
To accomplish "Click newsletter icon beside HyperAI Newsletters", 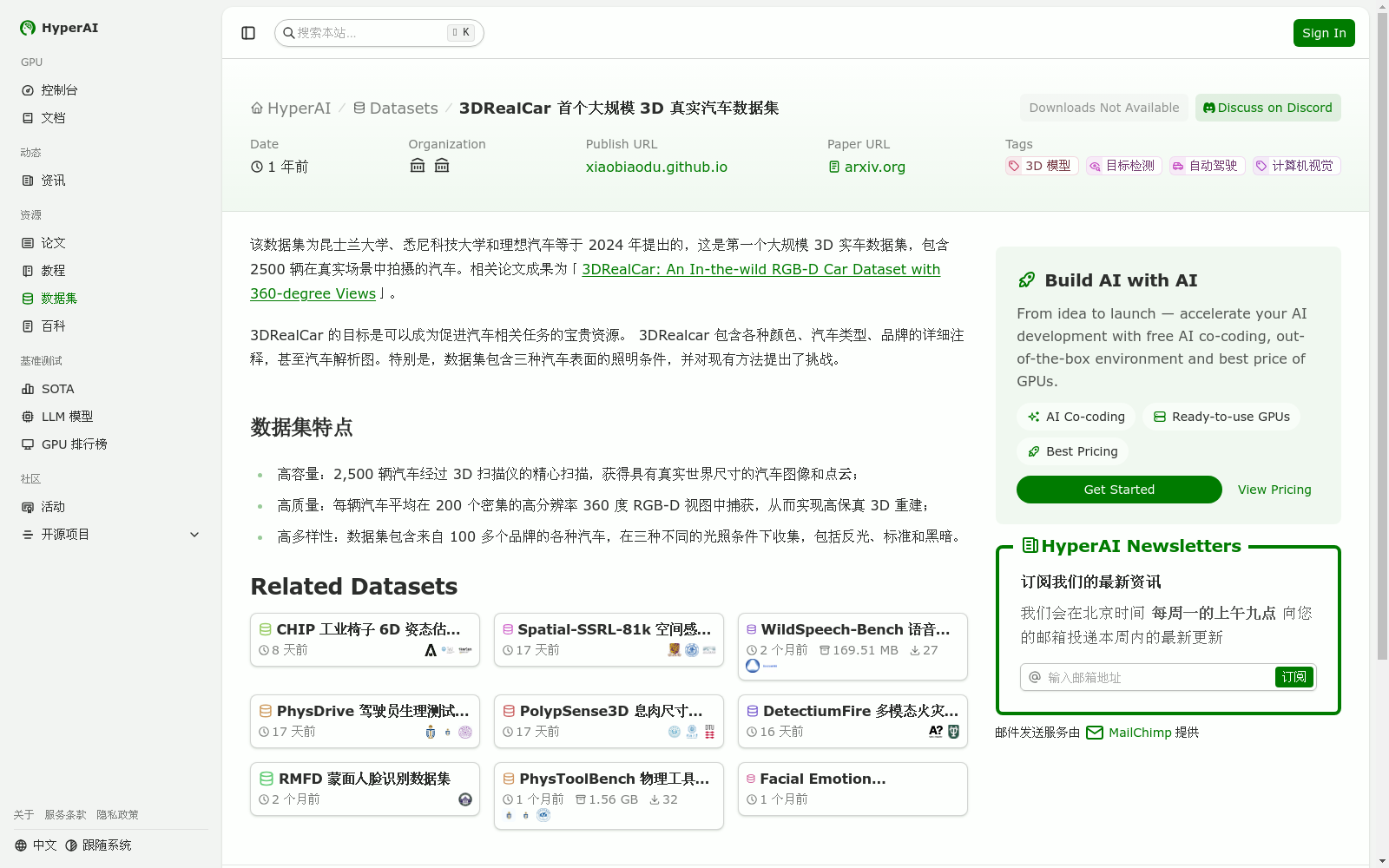I will [1030, 546].
